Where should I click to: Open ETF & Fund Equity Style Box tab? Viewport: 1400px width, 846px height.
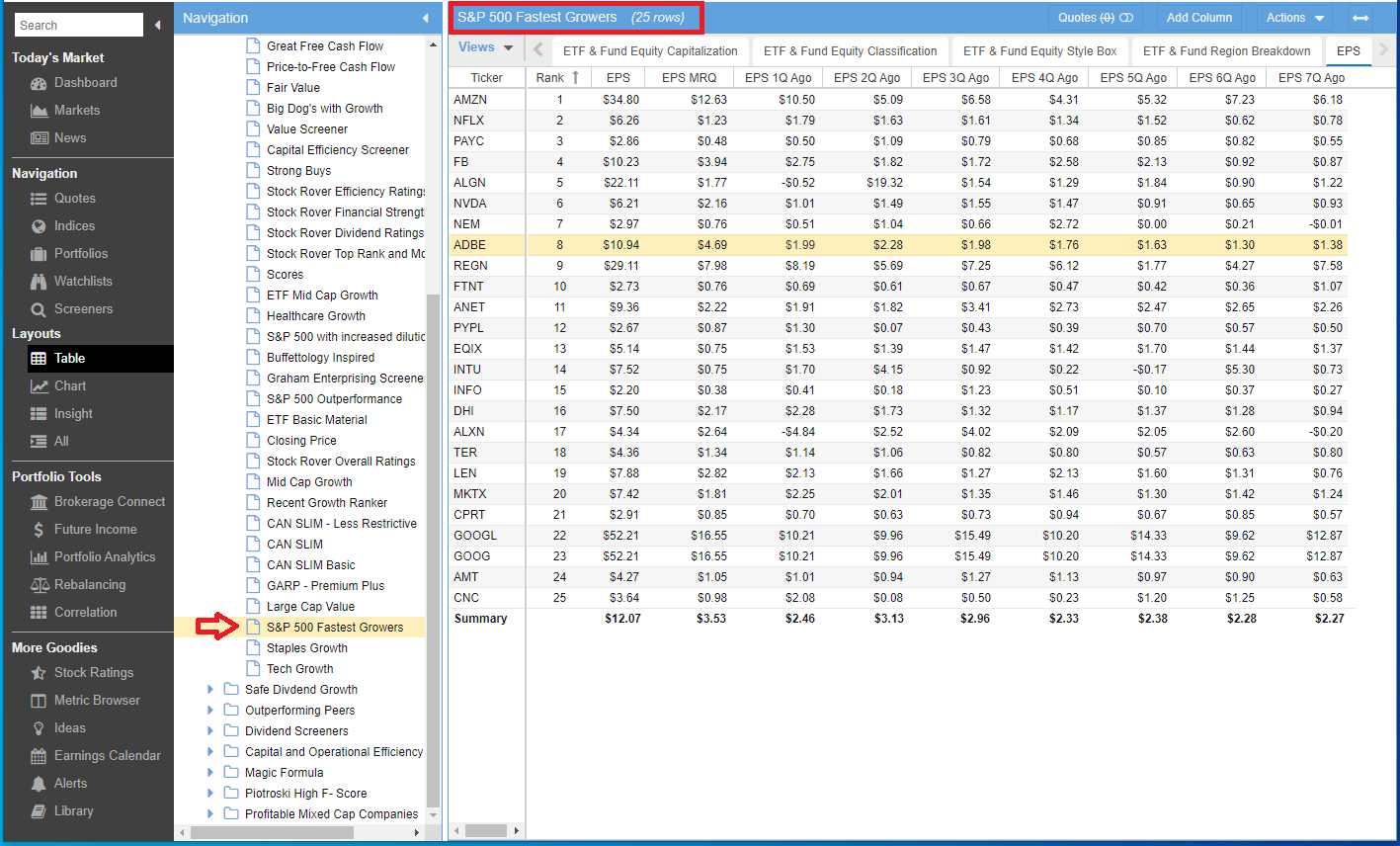(1040, 51)
